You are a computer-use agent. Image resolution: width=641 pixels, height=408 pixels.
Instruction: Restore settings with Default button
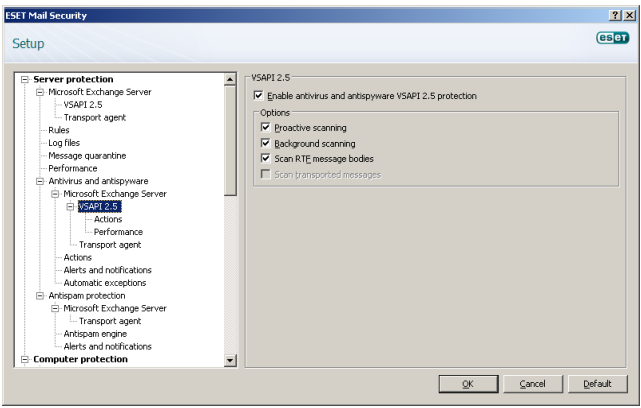tap(597, 384)
